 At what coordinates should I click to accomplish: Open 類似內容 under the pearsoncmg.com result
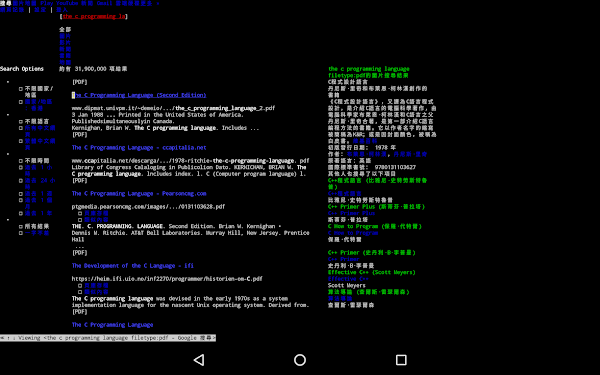point(96,220)
